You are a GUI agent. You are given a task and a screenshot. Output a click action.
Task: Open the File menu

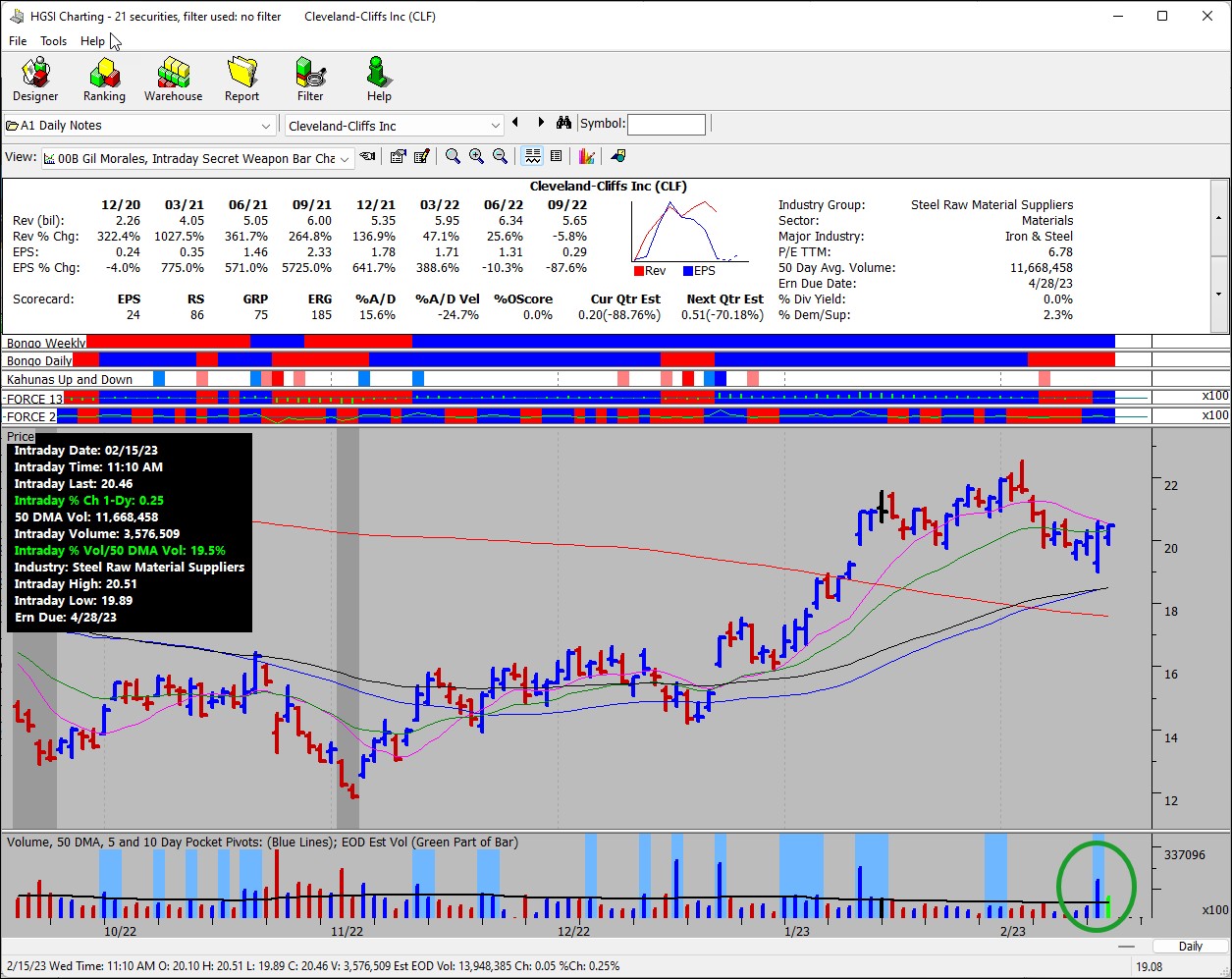coord(18,41)
